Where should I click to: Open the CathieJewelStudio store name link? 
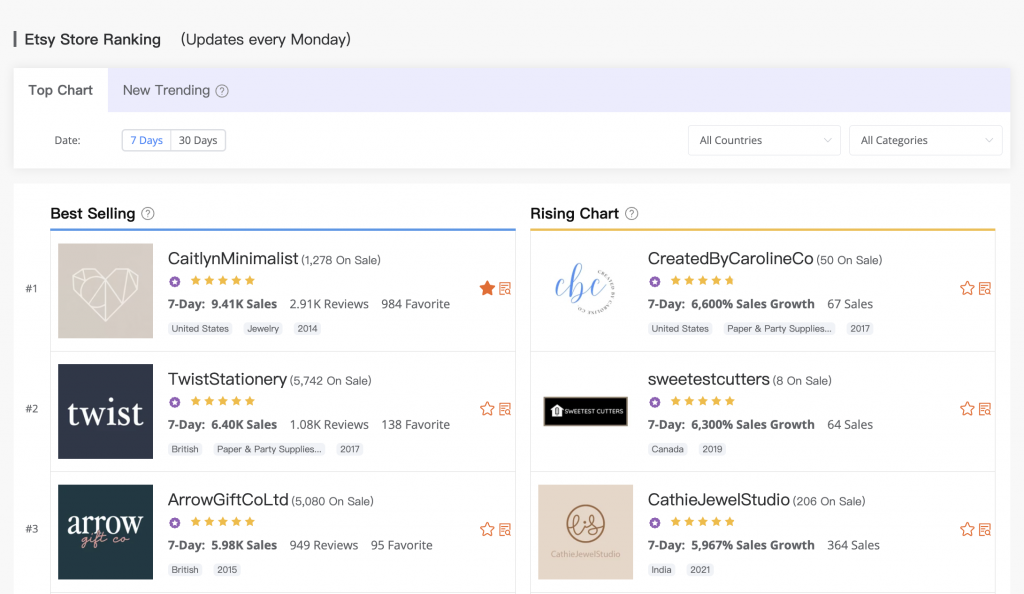click(718, 499)
